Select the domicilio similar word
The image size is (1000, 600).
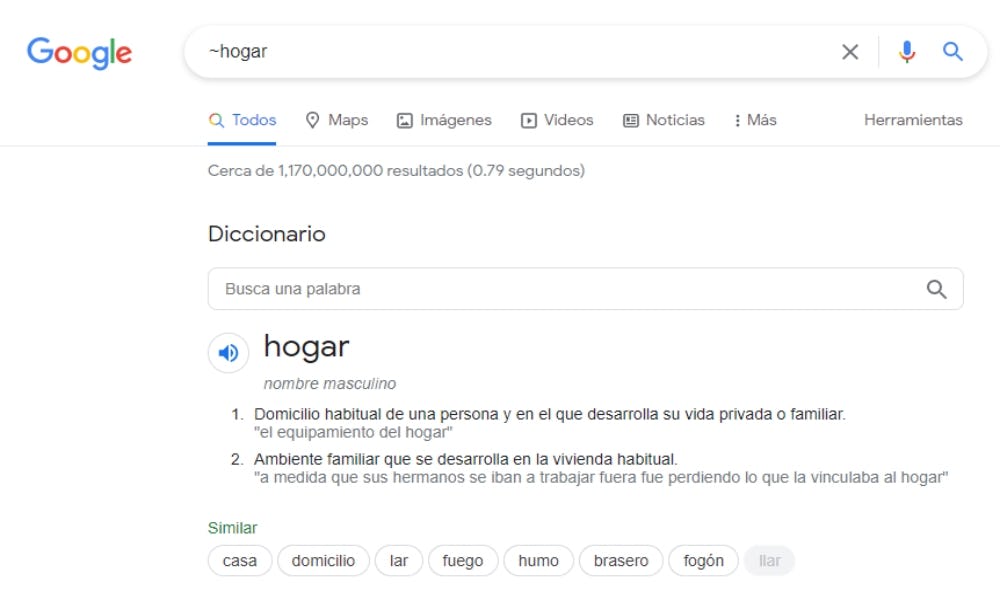(323, 561)
